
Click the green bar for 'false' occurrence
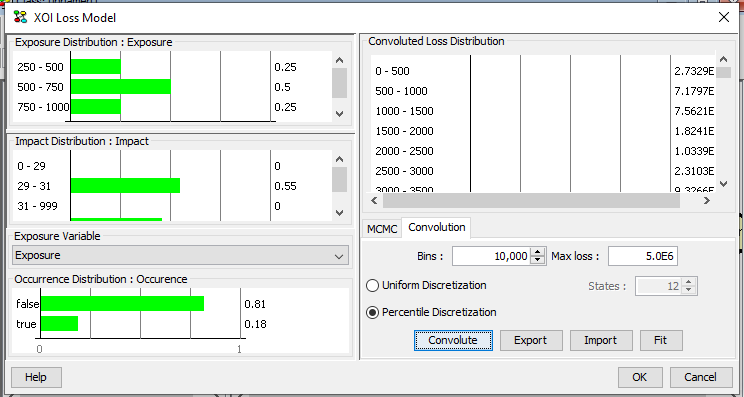122,304
